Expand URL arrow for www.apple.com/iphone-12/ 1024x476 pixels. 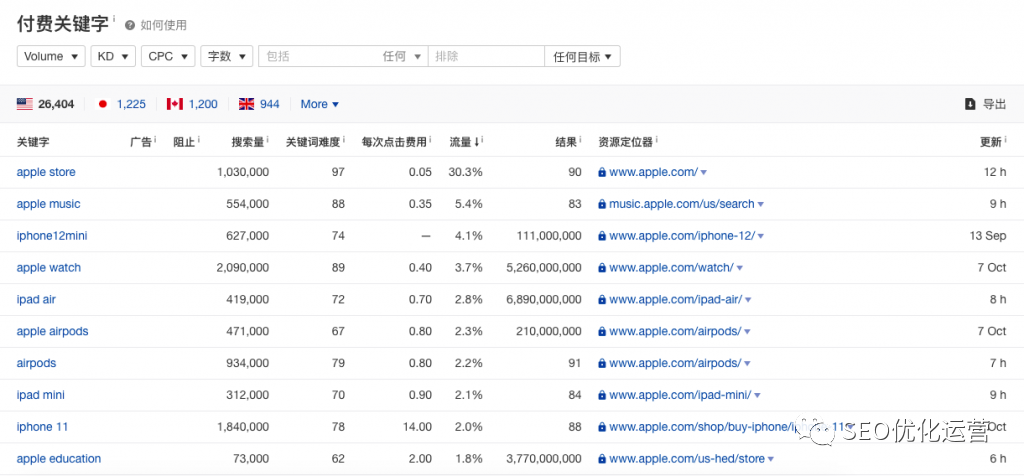click(761, 236)
